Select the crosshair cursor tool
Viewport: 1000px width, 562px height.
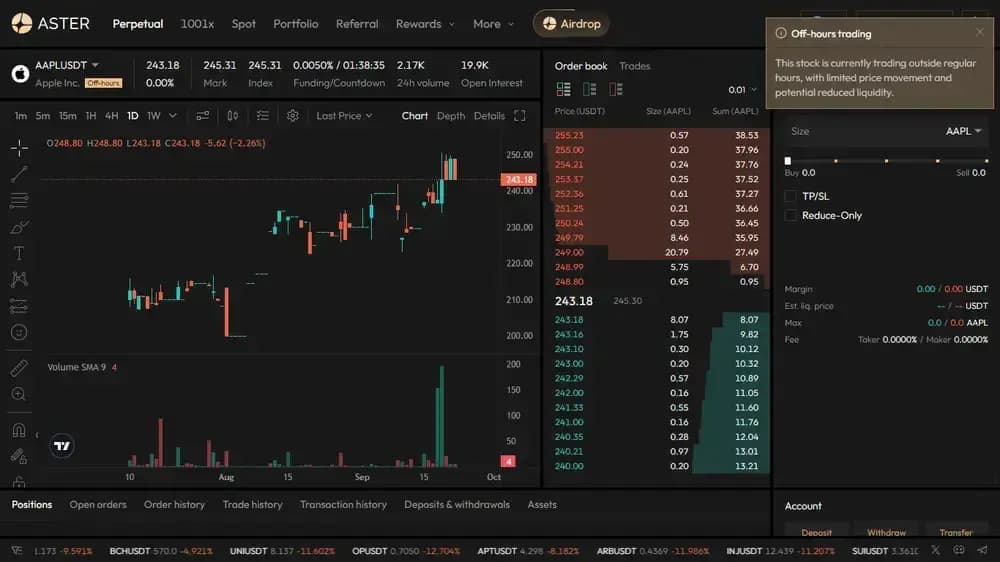(x=19, y=148)
